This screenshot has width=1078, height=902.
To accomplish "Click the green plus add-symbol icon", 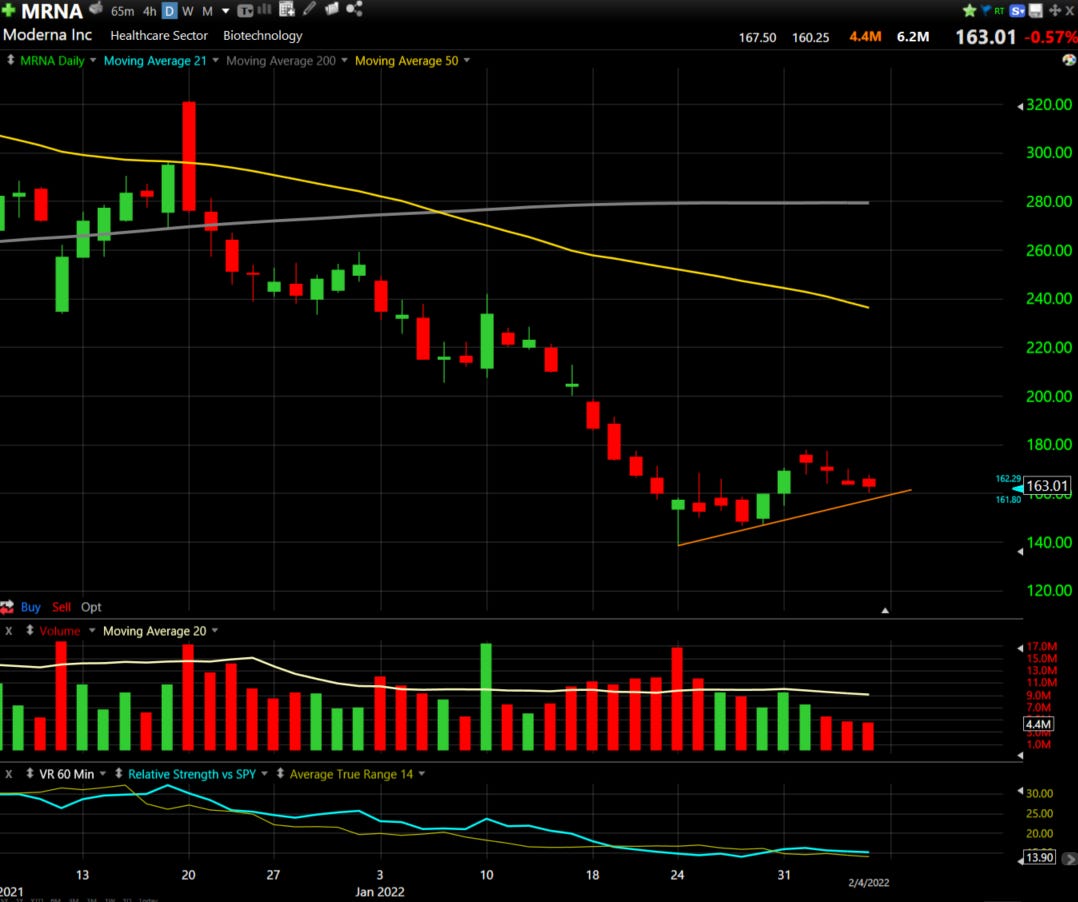I will (x=8, y=10).
